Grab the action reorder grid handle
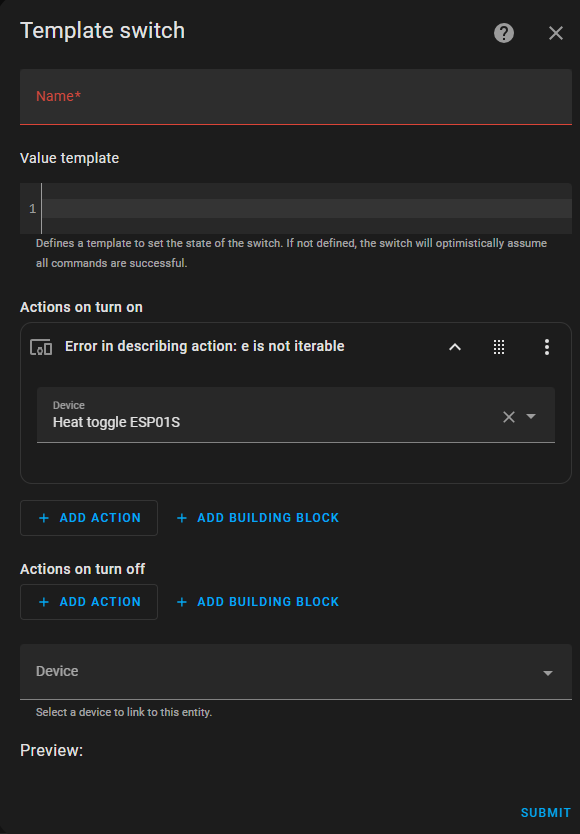The width and height of the screenshot is (580, 834). [499, 347]
